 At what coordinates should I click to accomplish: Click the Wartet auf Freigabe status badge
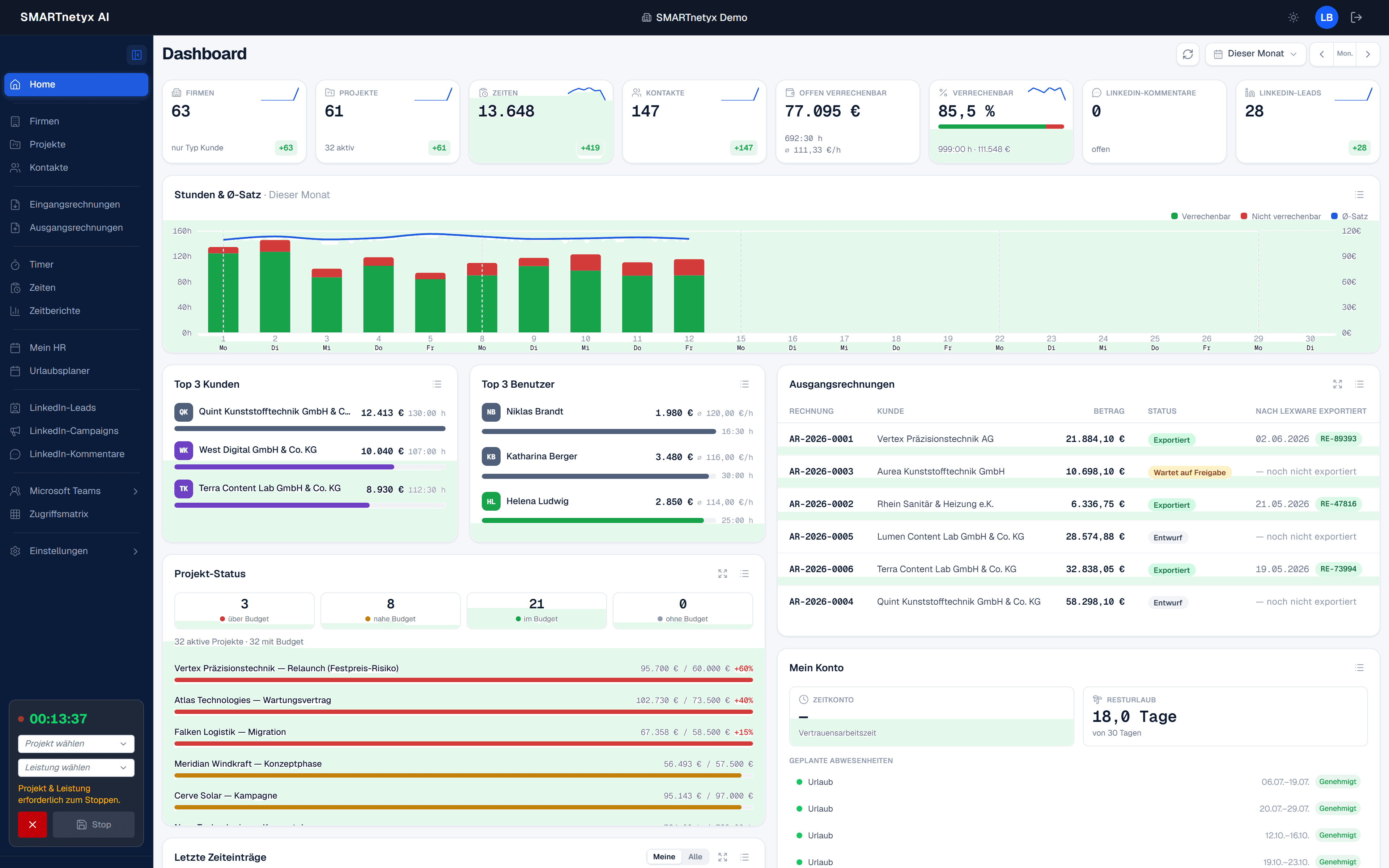click(1189, 472)
